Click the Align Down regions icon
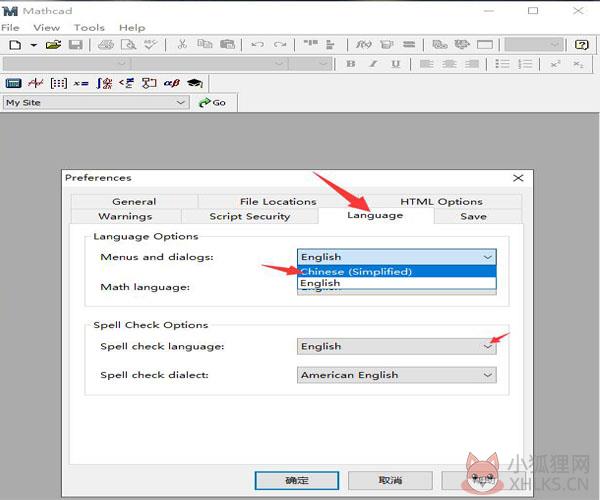The width and height of the screenshot is (600, 500). (x=330, y=44)
